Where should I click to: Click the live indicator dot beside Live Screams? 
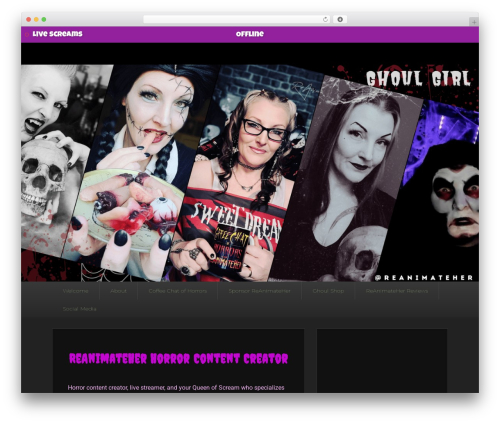pos(27,34)
